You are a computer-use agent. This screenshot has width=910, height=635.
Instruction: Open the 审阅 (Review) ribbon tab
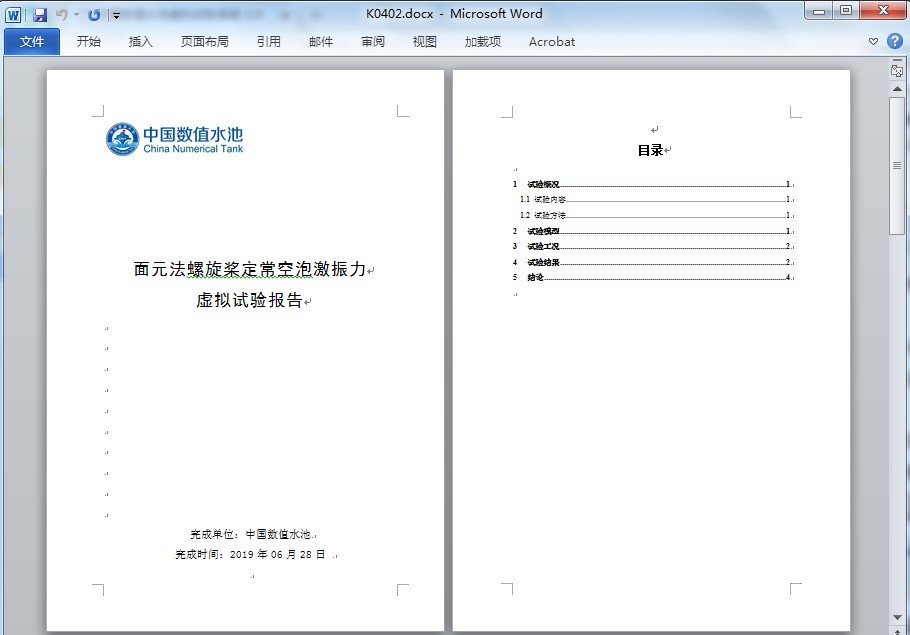(373, 41)
